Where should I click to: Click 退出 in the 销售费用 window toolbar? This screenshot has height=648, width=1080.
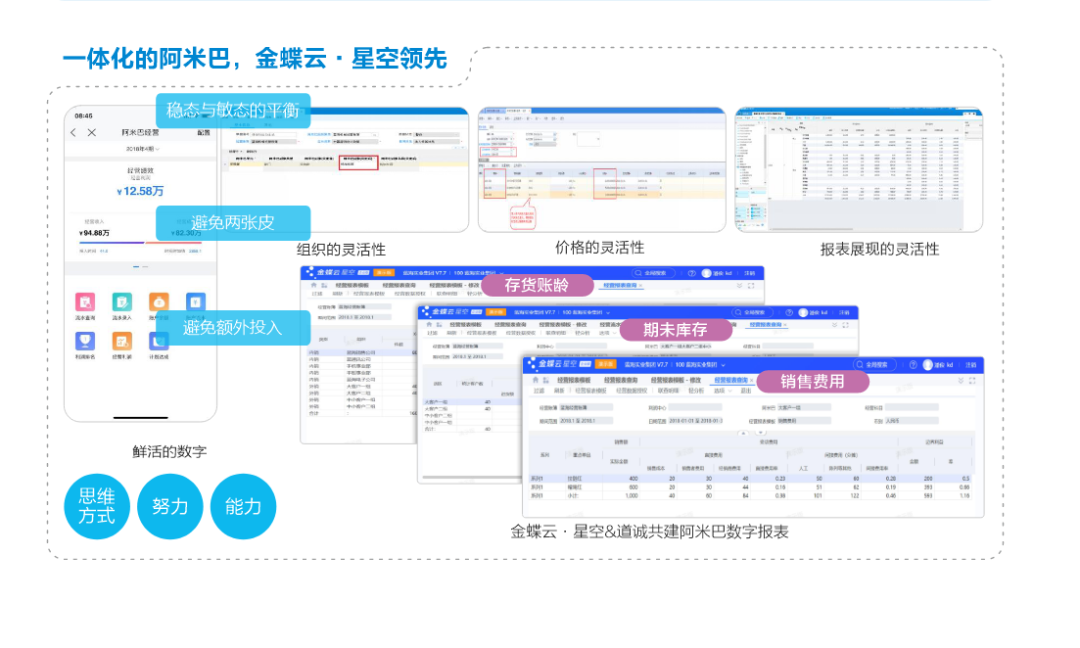click(x=746, y=391)
